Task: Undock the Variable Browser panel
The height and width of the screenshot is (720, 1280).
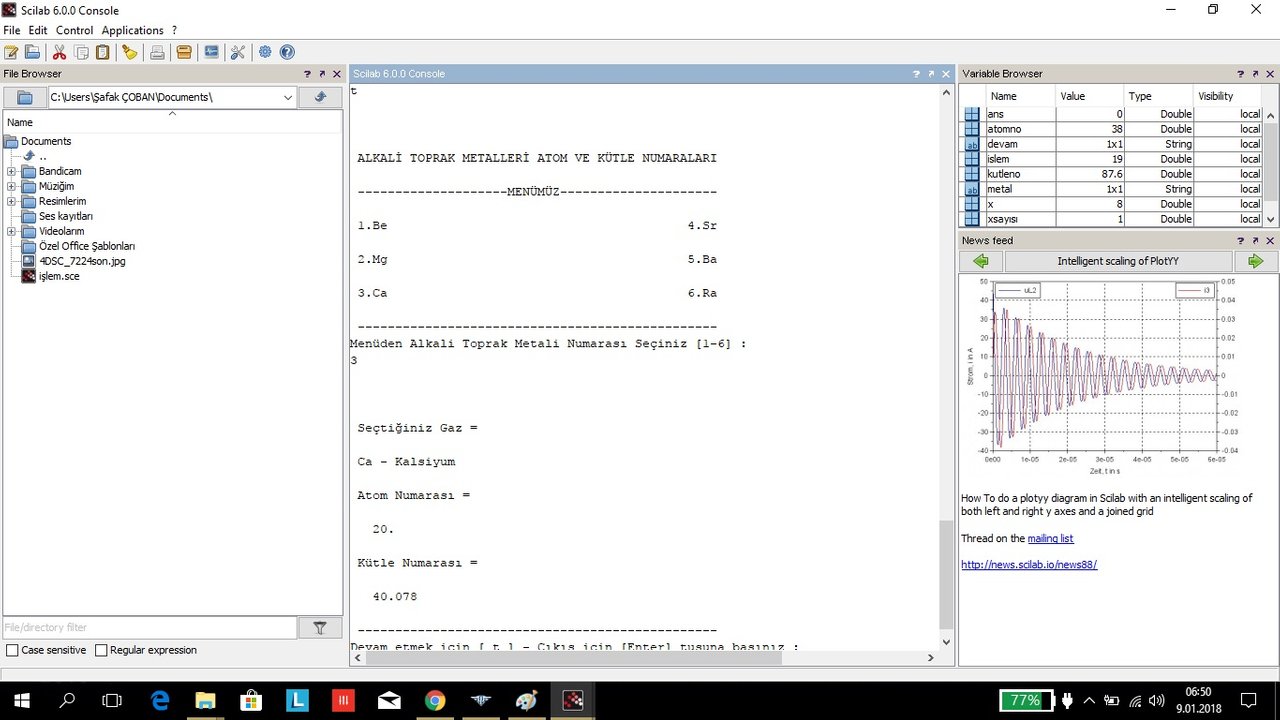Action: pos(1256,74)
